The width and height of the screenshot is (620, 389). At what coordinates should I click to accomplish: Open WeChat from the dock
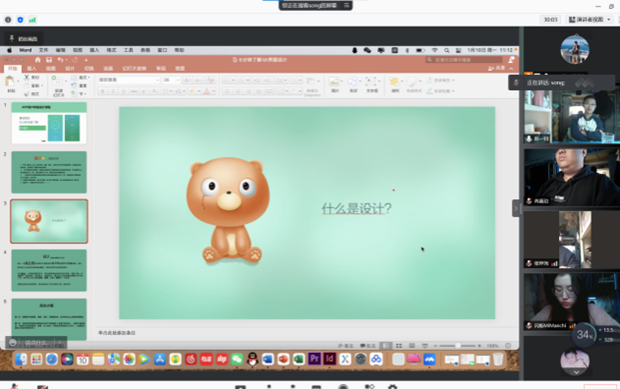pos(237,359)
